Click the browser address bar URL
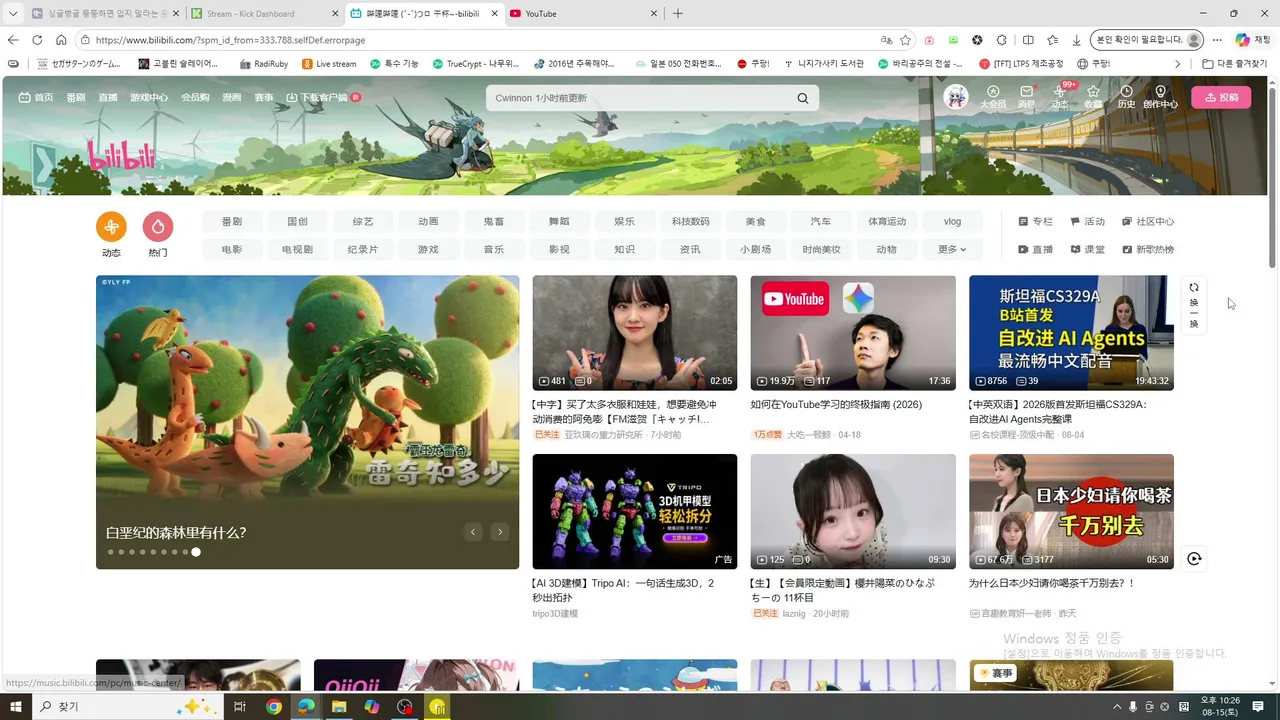 pyautogui.click(x=231, y=40)
